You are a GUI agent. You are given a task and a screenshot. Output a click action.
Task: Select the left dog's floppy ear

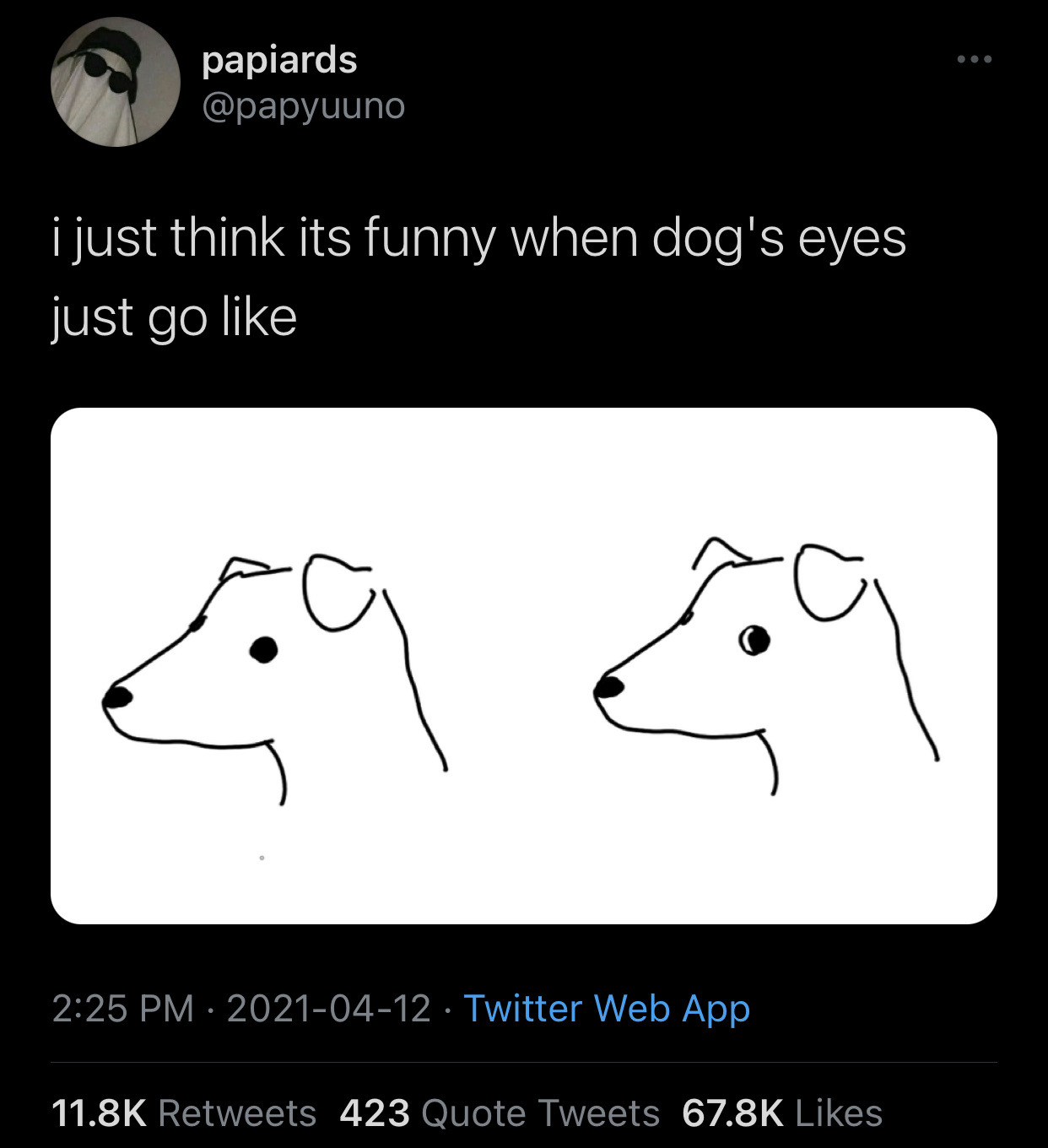[338, 593]
